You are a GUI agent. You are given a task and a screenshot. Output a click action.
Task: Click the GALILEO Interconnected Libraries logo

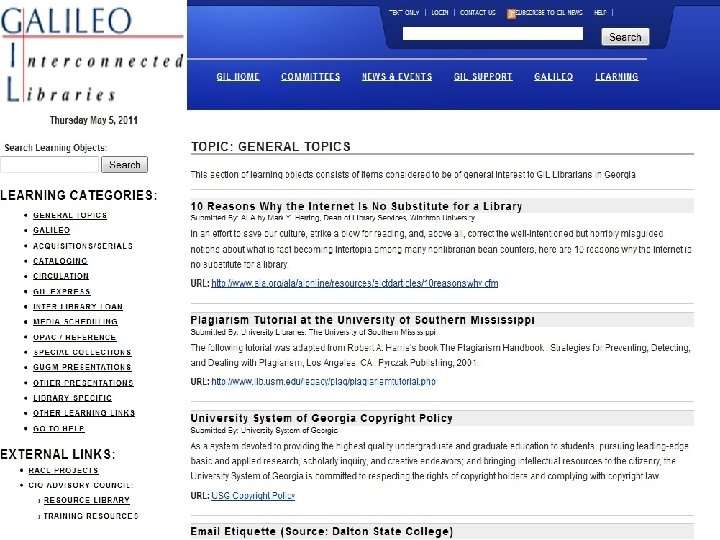[x=92, y=55]
